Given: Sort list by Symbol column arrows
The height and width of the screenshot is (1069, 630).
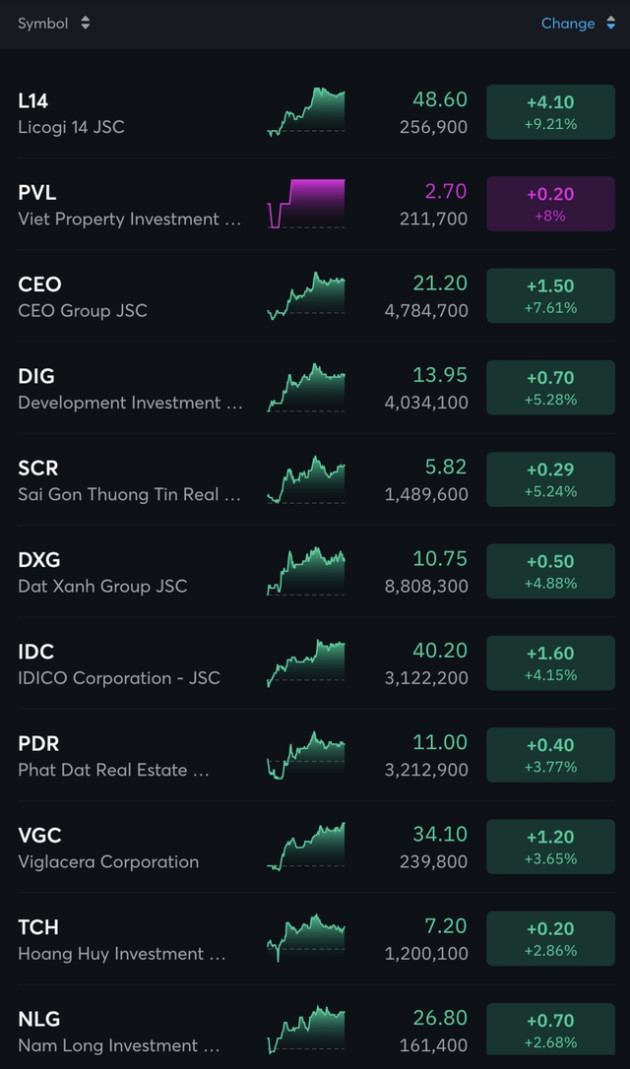Looking at the screenshot, I should (x=85, y=23).
